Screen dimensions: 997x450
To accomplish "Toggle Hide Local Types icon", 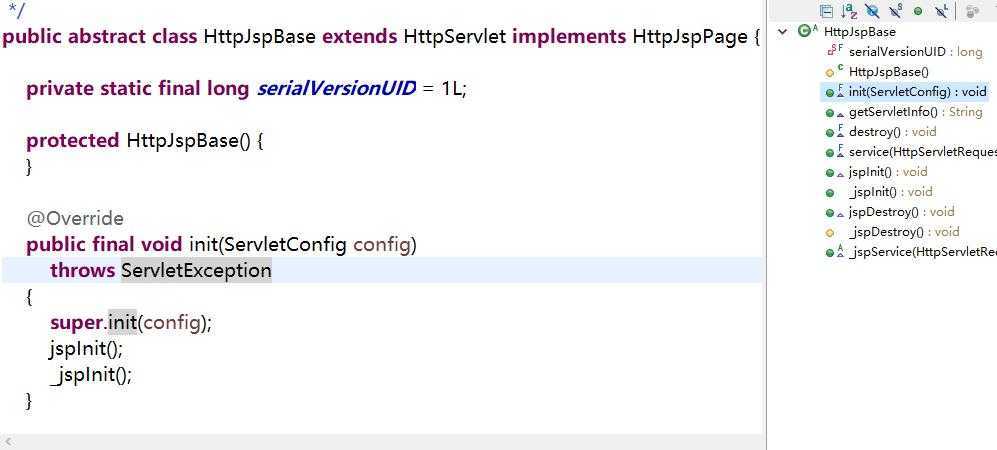I will tap(942, 10).
